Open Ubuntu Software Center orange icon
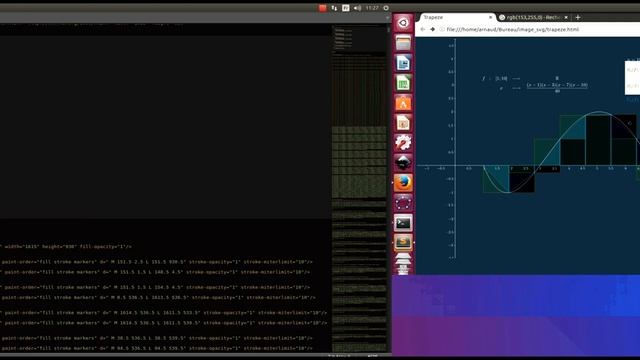640x360 pixels. click(403, 103)
